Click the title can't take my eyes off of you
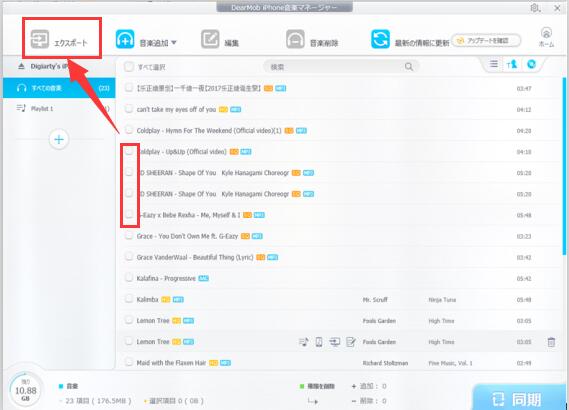This screenshot has height=410, width=569. 176,110
